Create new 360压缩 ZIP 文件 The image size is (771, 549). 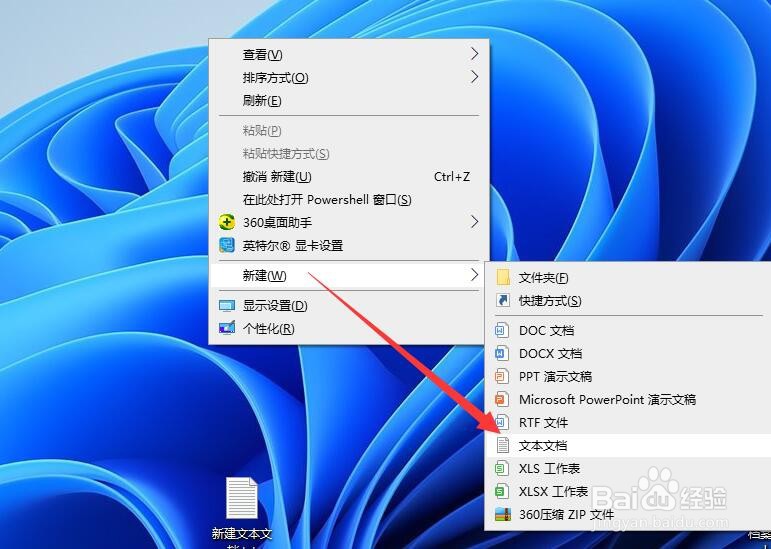[x=628, y=515]
